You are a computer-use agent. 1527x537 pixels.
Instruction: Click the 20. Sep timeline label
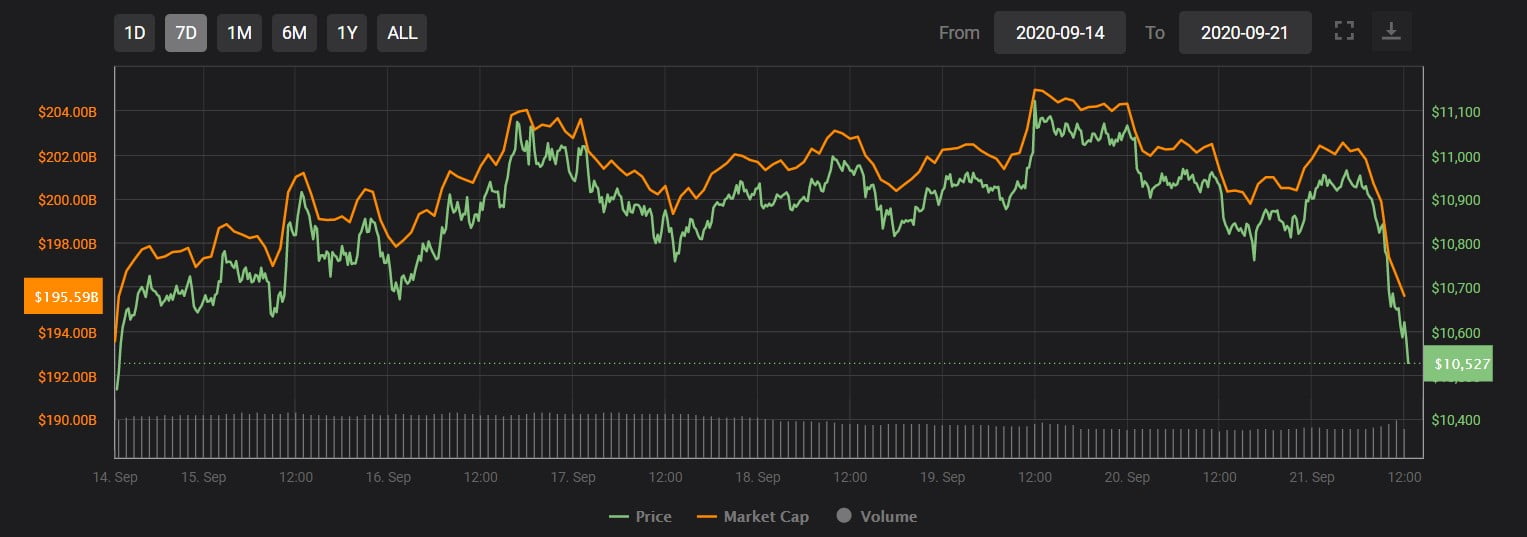coord(1127,478)
